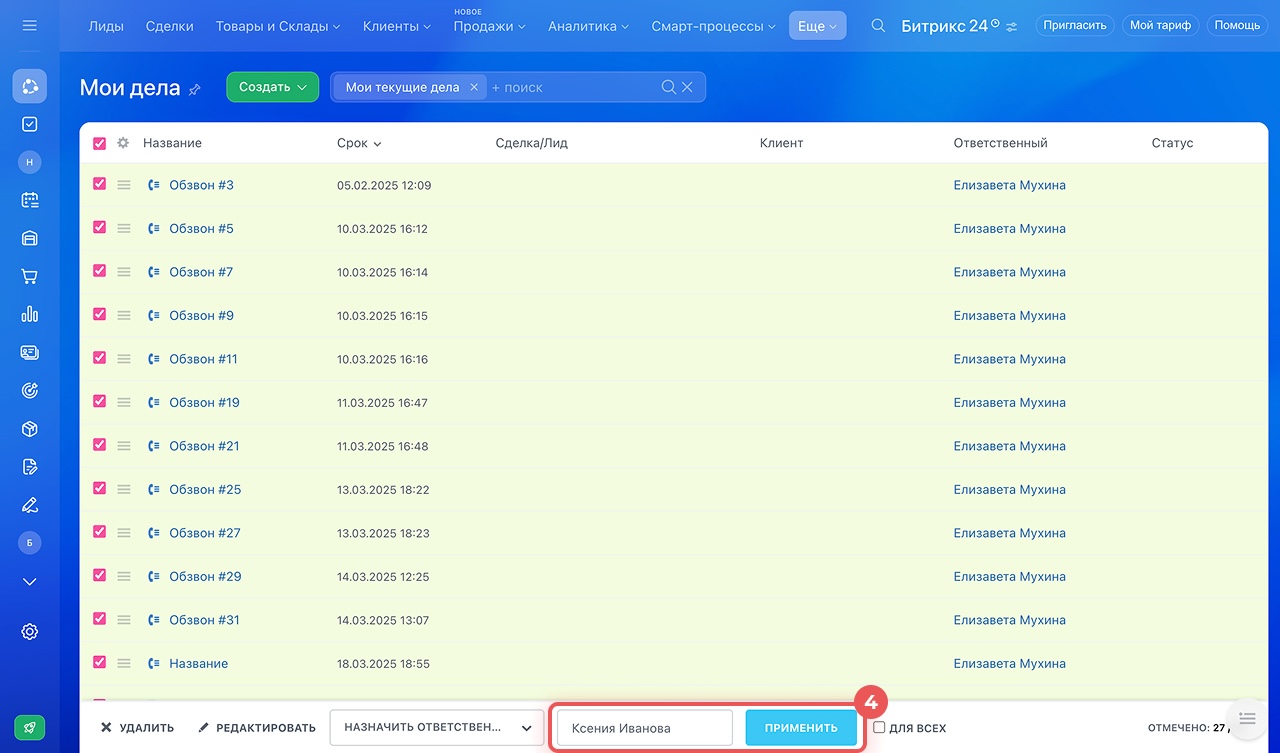Click the search magnifier in top bar
The height and width of the screenshot is (753, 1280).
pyautogui.click(x=878, y=25)
